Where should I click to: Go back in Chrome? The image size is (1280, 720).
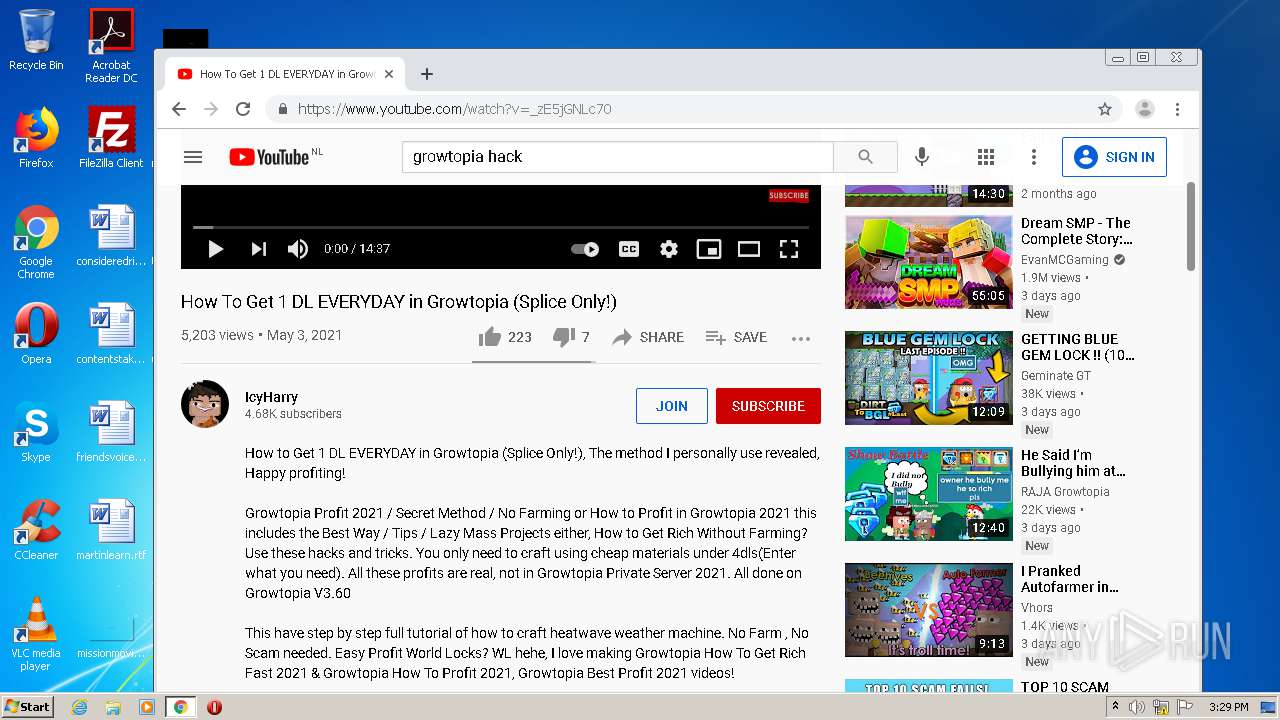pyautogui.click(x=179, y=109)
